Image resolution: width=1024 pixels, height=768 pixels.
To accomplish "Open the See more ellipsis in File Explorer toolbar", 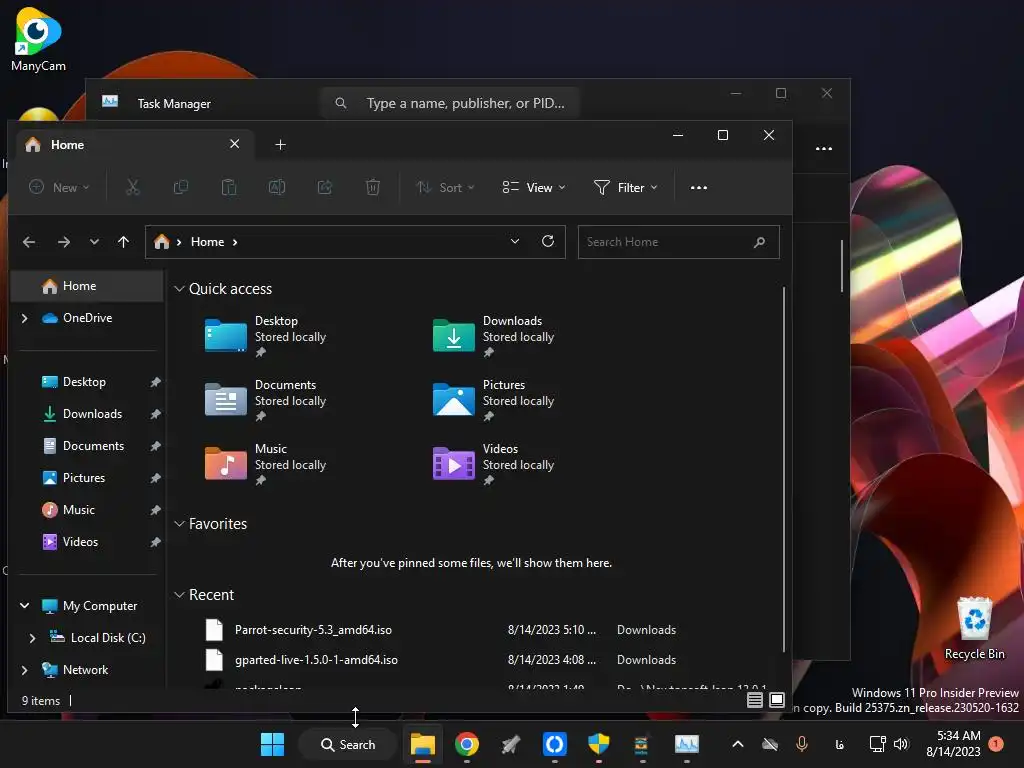I will 699,187.
